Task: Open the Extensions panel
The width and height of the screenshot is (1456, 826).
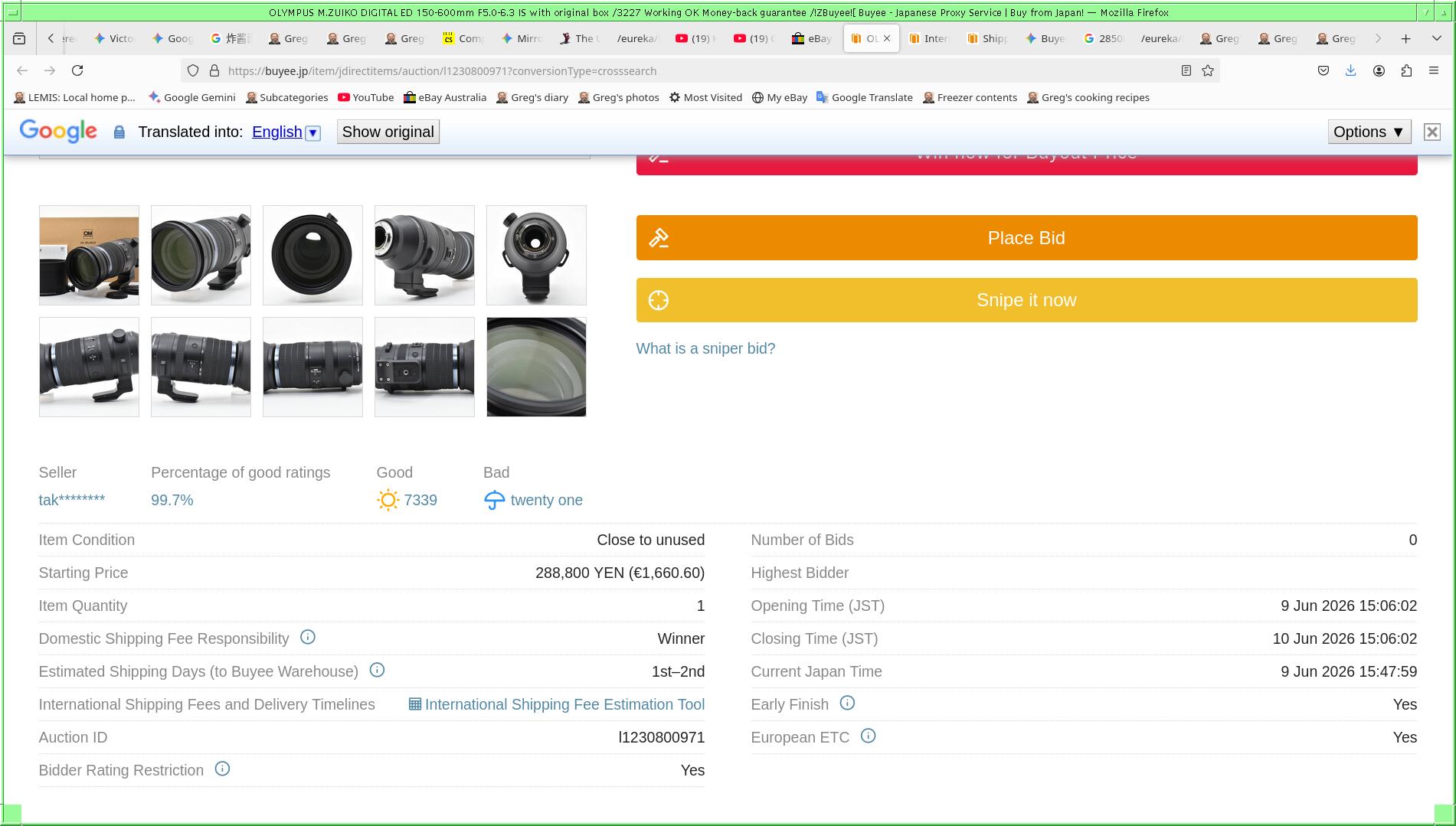Action: (x=1406, y=70)
